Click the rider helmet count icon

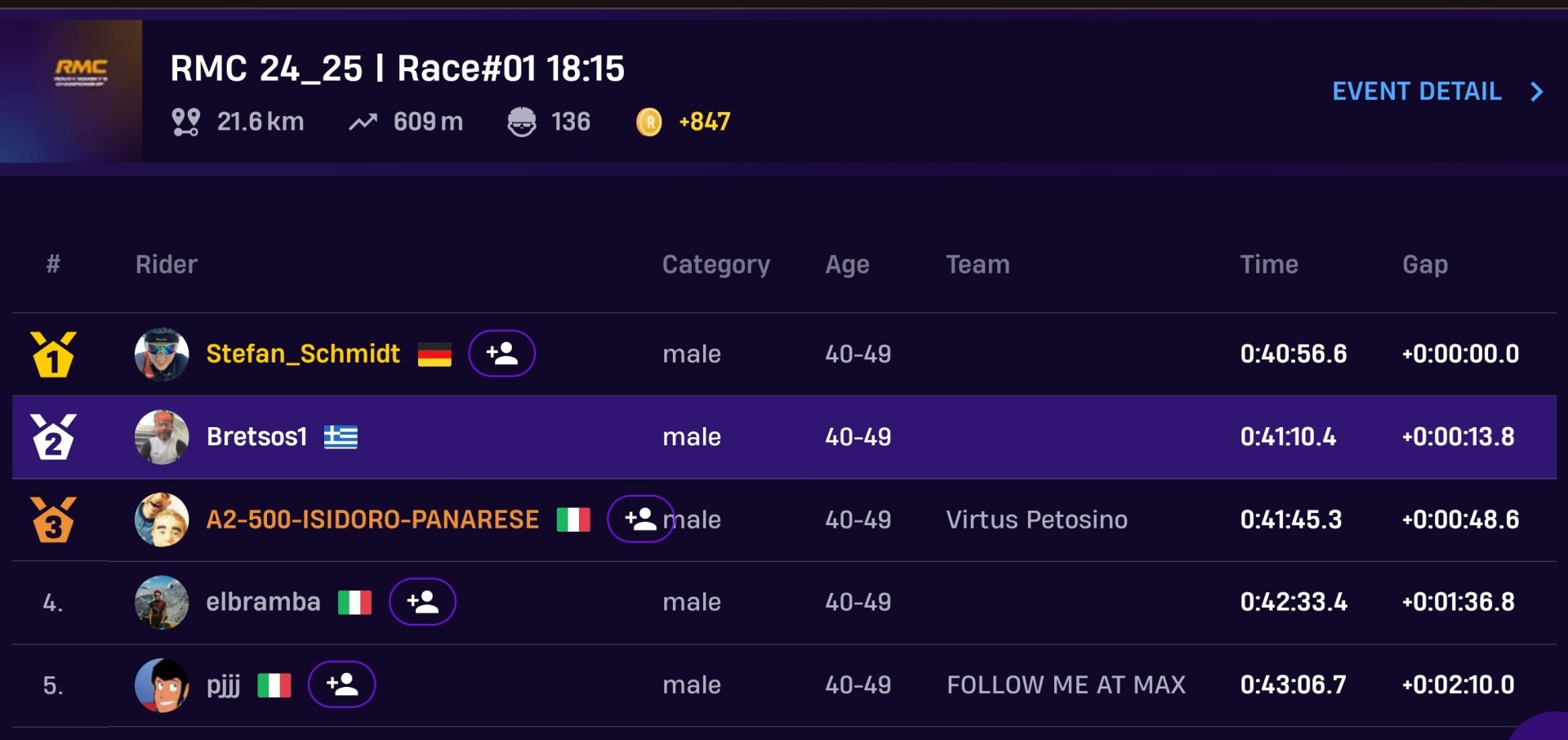coord(522,122)
